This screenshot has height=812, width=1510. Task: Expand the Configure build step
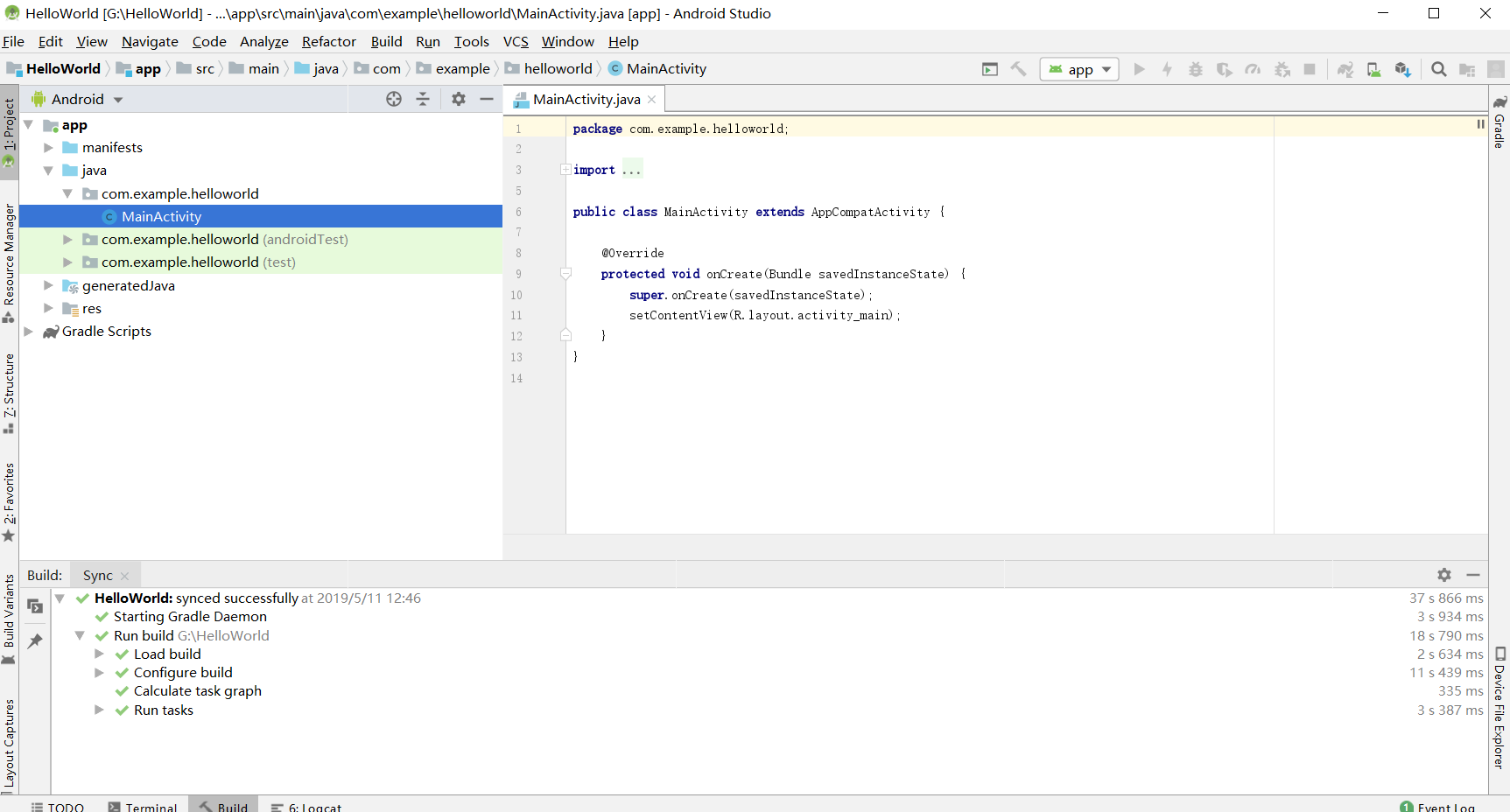coord(99,673)
